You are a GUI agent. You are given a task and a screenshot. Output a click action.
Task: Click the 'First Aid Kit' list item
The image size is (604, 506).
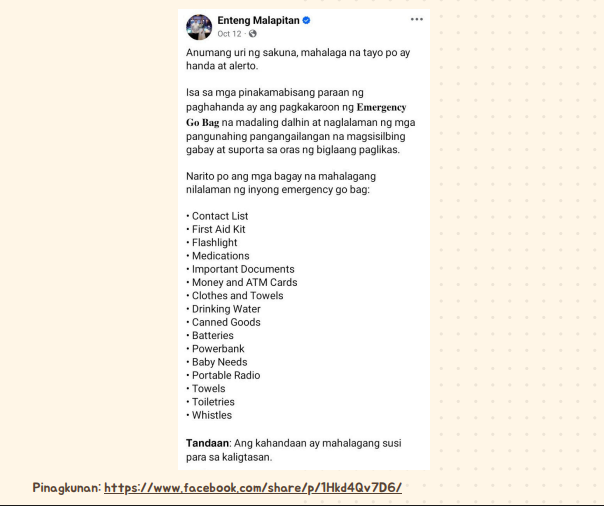click(x=218, y=229)
